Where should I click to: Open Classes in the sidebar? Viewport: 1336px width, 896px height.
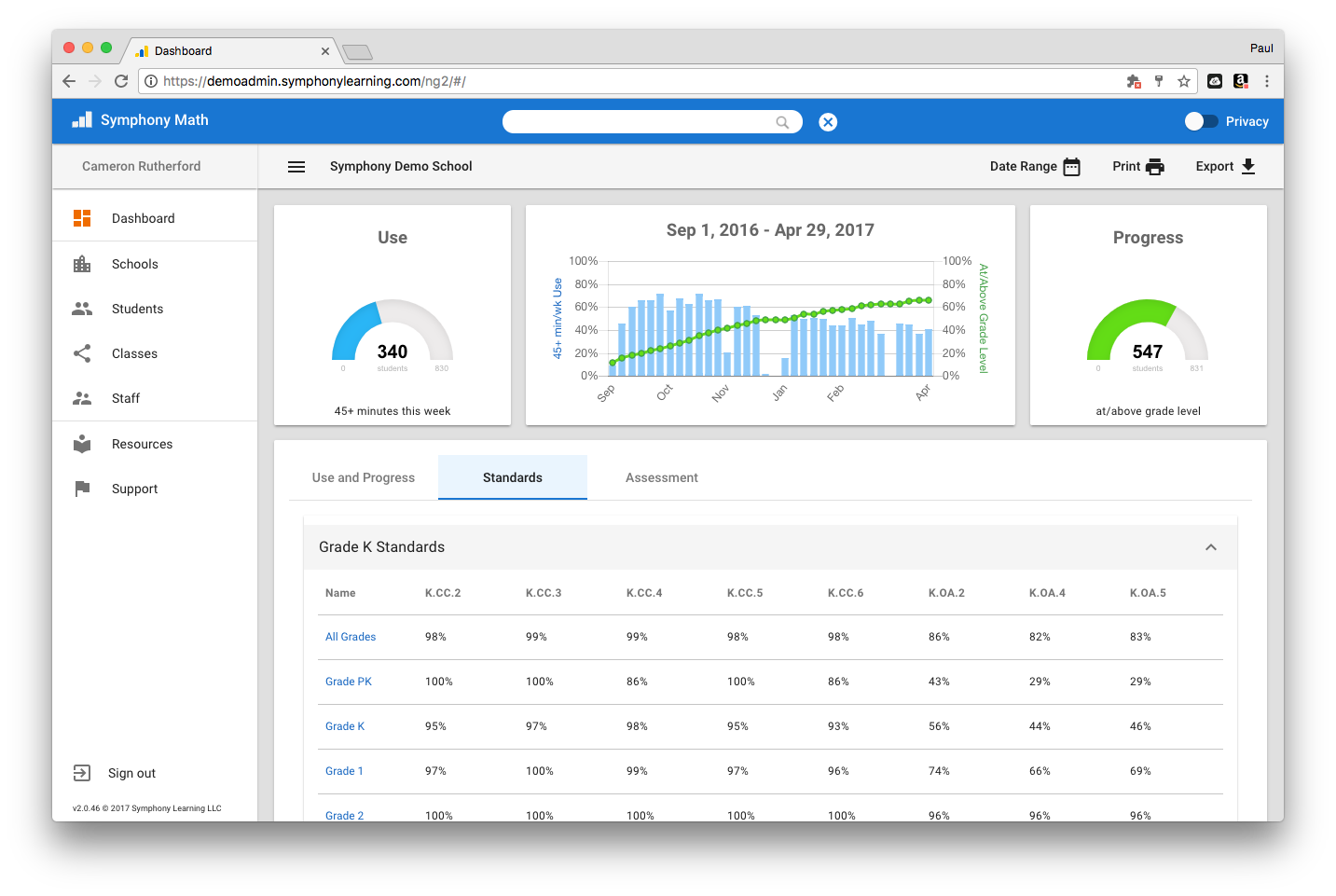pos(135,353)
